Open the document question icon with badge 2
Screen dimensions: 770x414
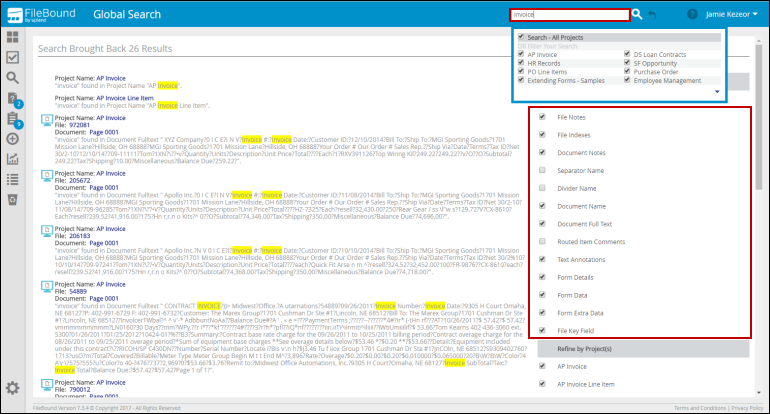click(14, 99)
